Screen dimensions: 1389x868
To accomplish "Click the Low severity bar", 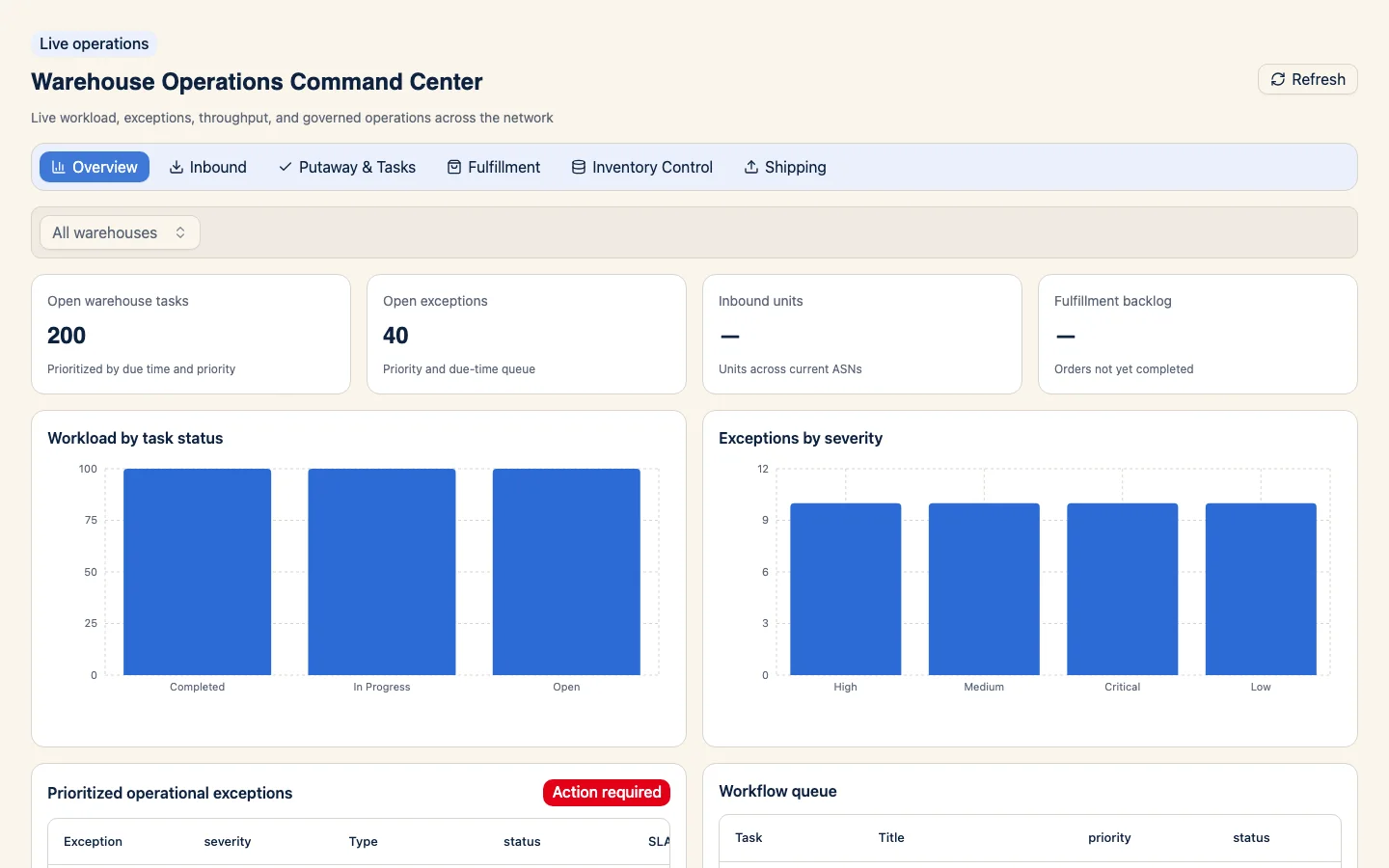I will pyautogui.click(x=1261, y=589).
